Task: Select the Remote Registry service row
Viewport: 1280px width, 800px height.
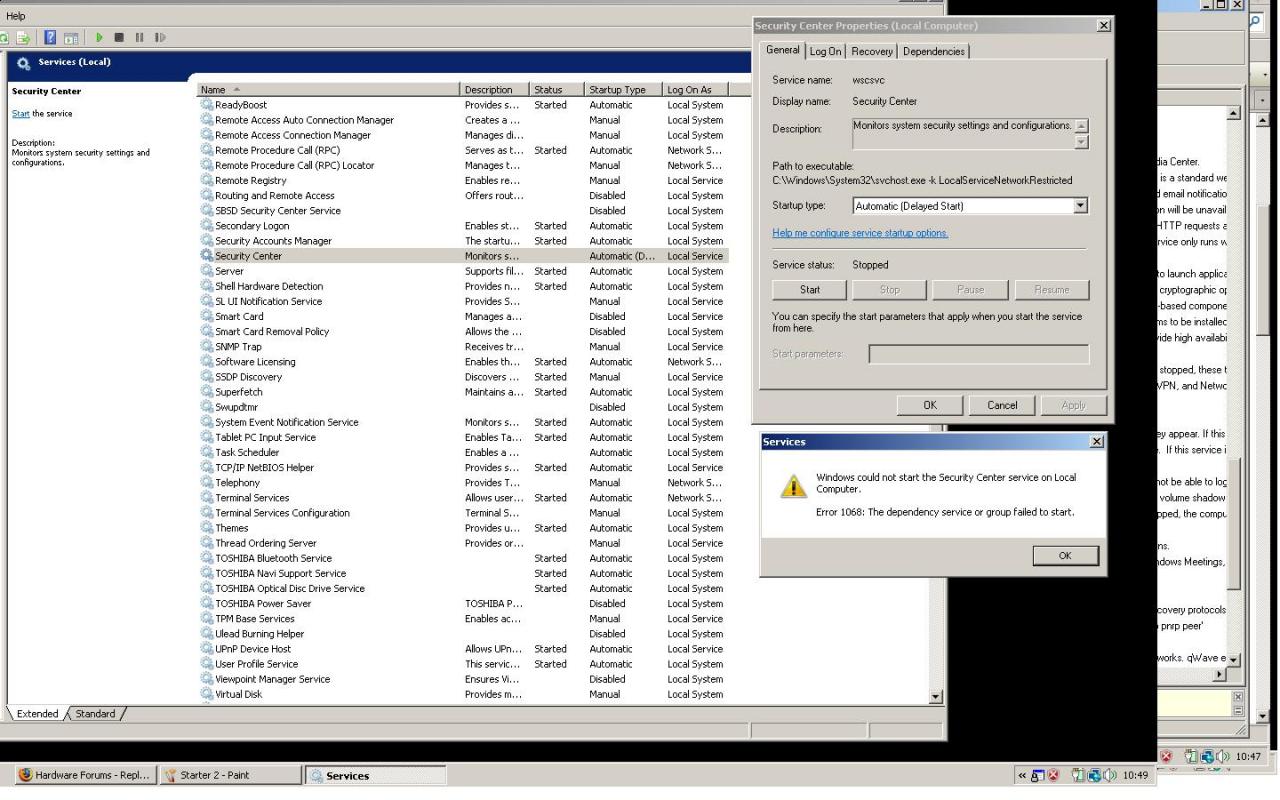Action: tap(250, 181)
